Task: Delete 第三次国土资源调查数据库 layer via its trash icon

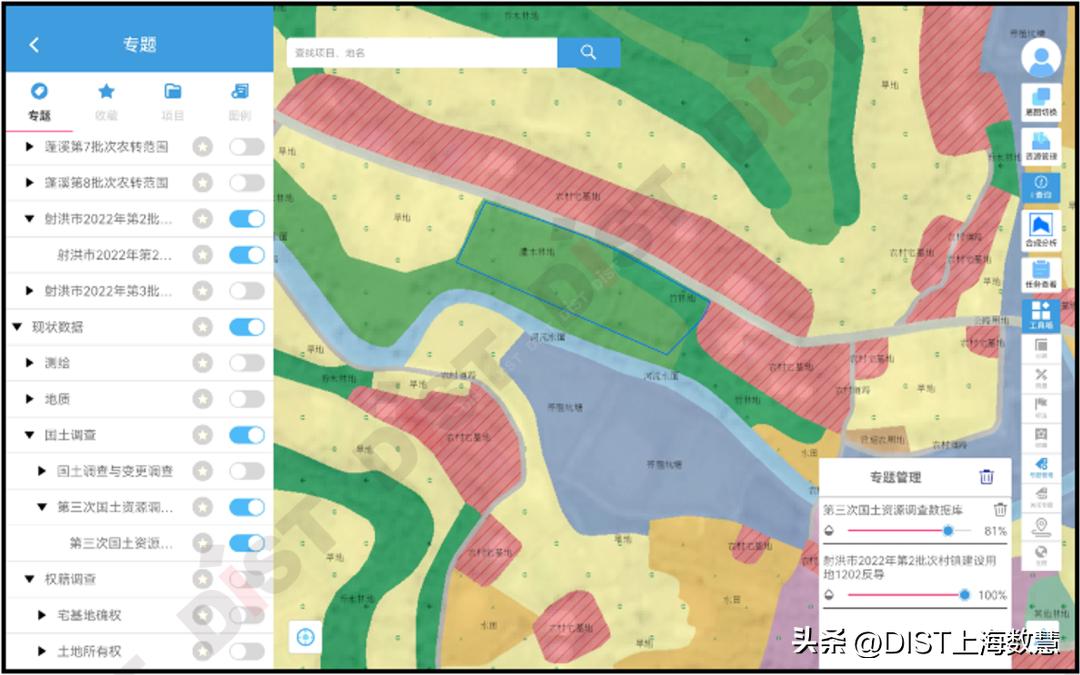Action: click(x=1000, y=510)
